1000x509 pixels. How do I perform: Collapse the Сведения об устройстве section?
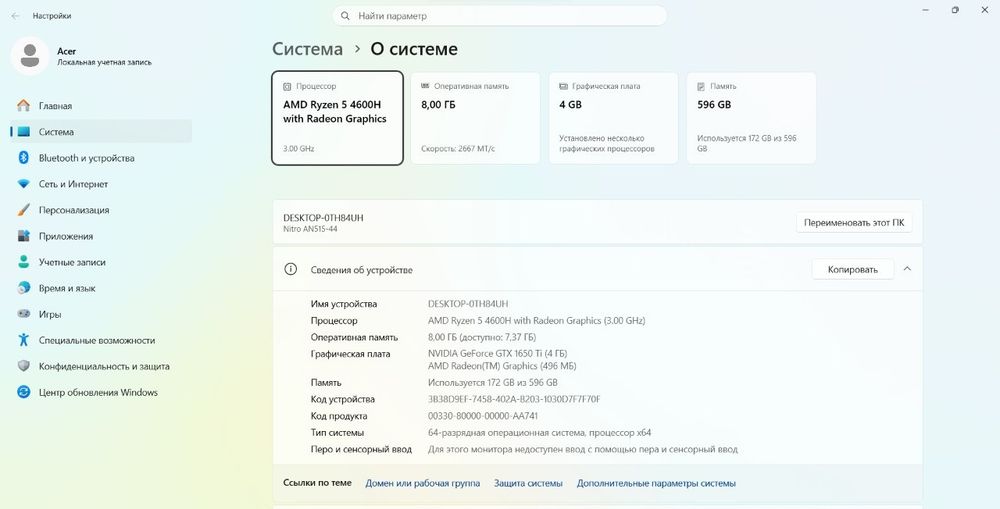[x=907, y=269]
